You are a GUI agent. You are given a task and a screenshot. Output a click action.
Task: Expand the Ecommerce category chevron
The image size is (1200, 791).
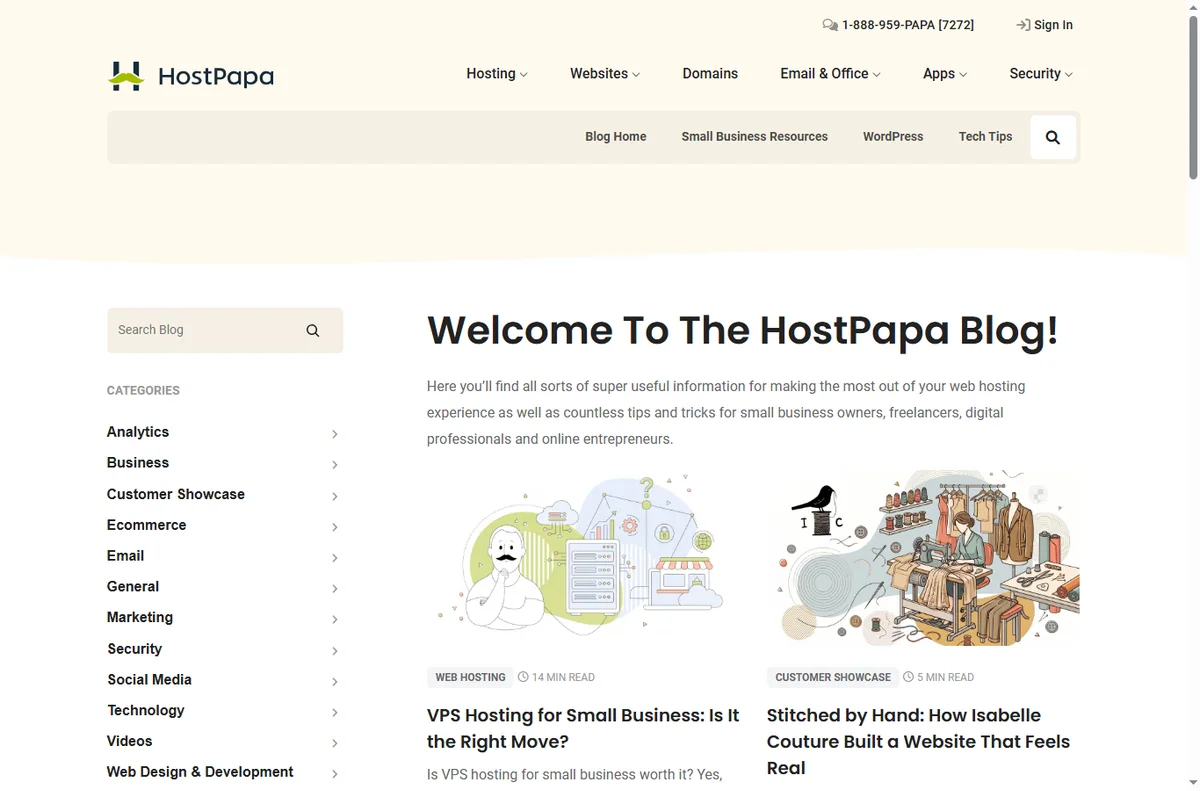tap(335, 527)
